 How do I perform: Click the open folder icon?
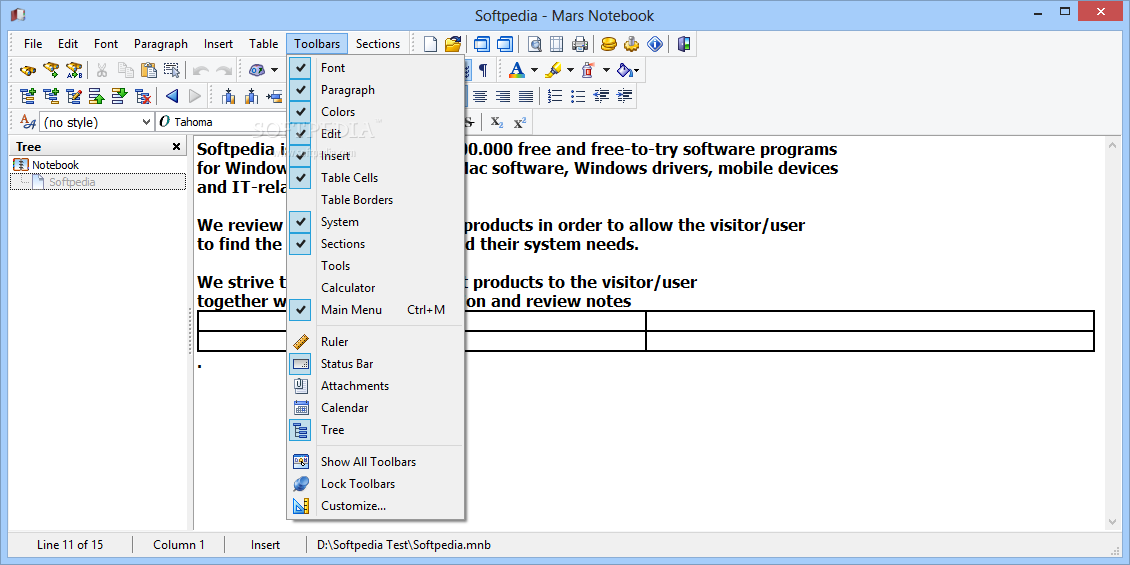click(x=453, y=45)
